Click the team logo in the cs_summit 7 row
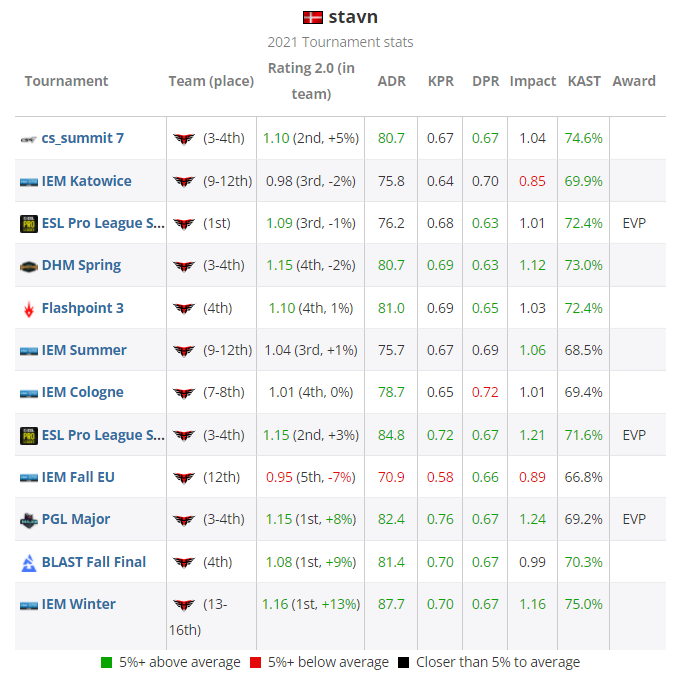677x680 pixels. pos(184,139)
